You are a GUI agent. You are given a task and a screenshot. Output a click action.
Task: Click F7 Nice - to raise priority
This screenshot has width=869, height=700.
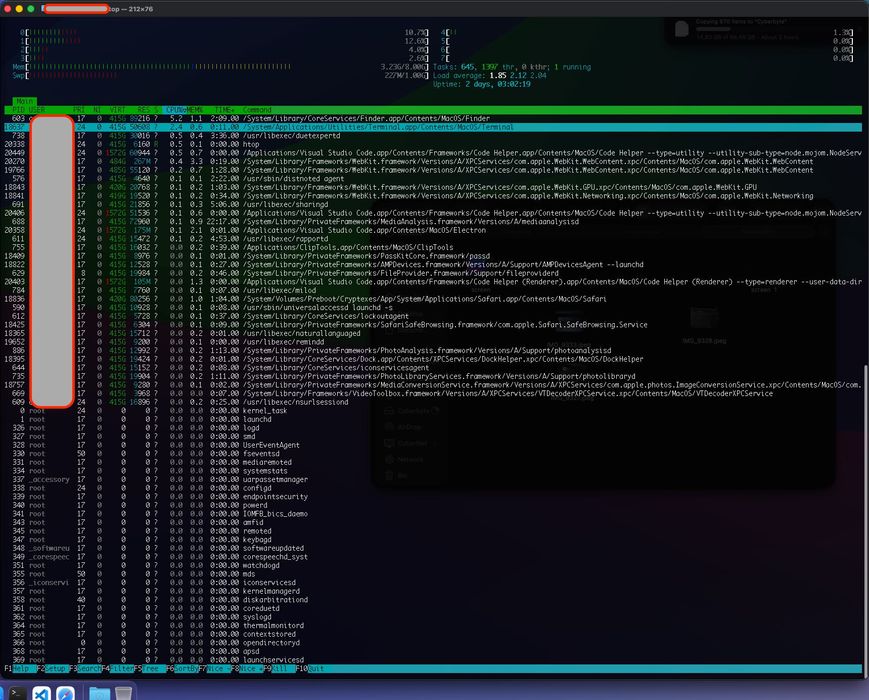tap(214, 668)
